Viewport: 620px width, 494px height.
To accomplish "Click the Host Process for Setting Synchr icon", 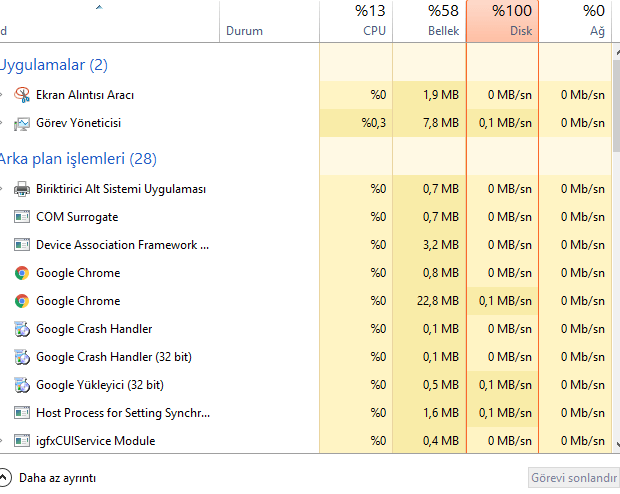I will tap(22, 413).
